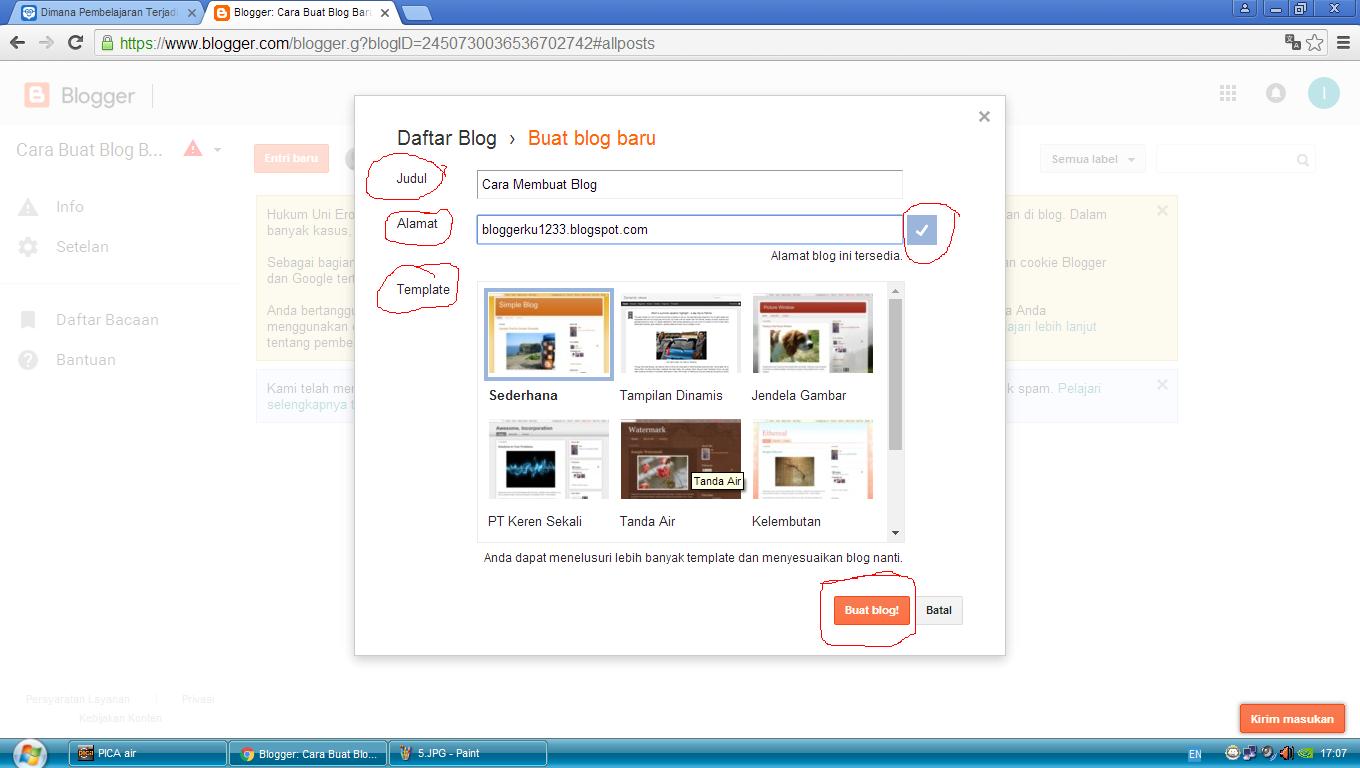The image size is (1360, 768).
Task: Click the address availability checkmark icon
Action: pyautogui.click(x=922, y=230)
